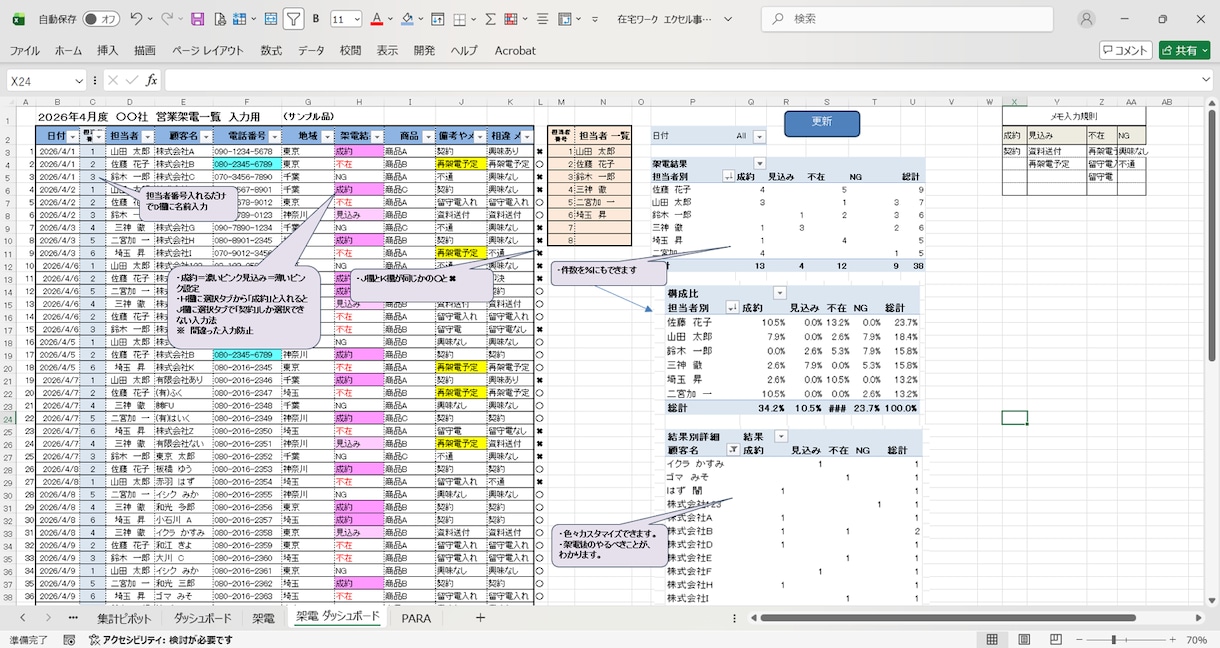Screen dimensions: 1220x648
Task: Click the formula bar input area
Action: 688,80
